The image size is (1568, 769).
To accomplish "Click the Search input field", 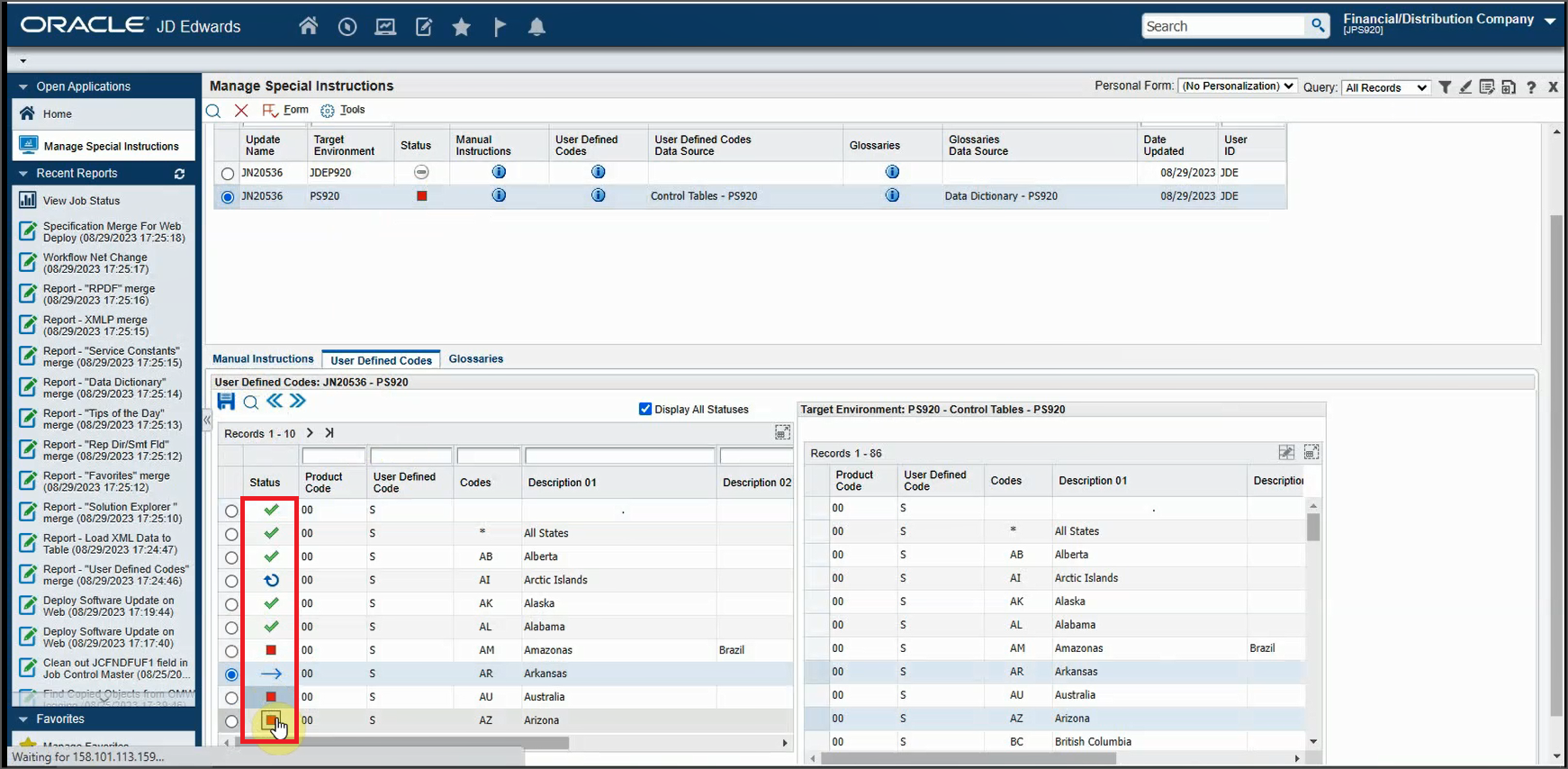I will (1224, 25).
